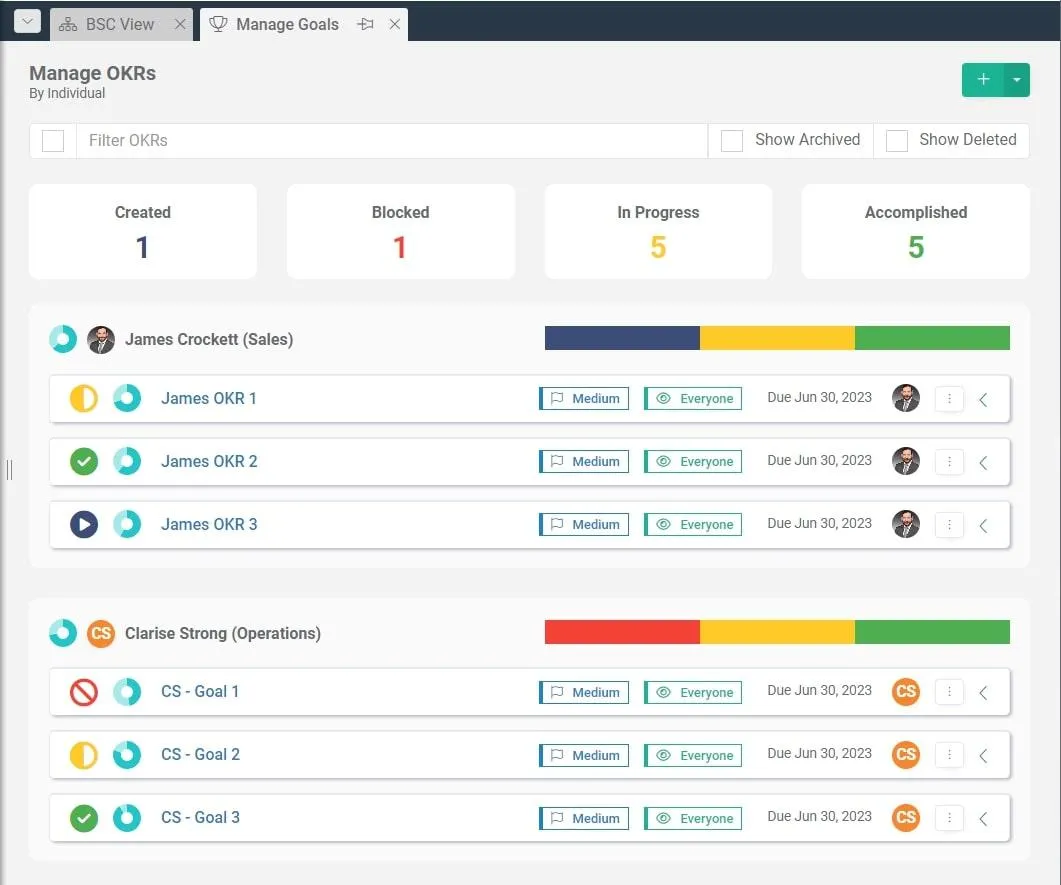
Task: Click the green checkmark on James OKR 2
Action: [84, 461]
